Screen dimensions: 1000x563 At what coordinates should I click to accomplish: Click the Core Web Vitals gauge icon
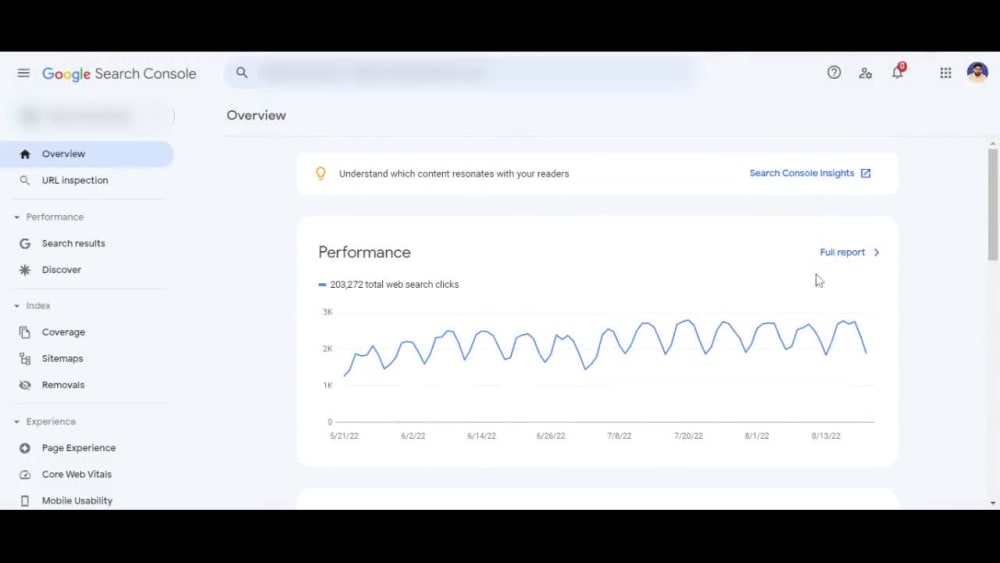pyautogui.click(x=25, y=474)
